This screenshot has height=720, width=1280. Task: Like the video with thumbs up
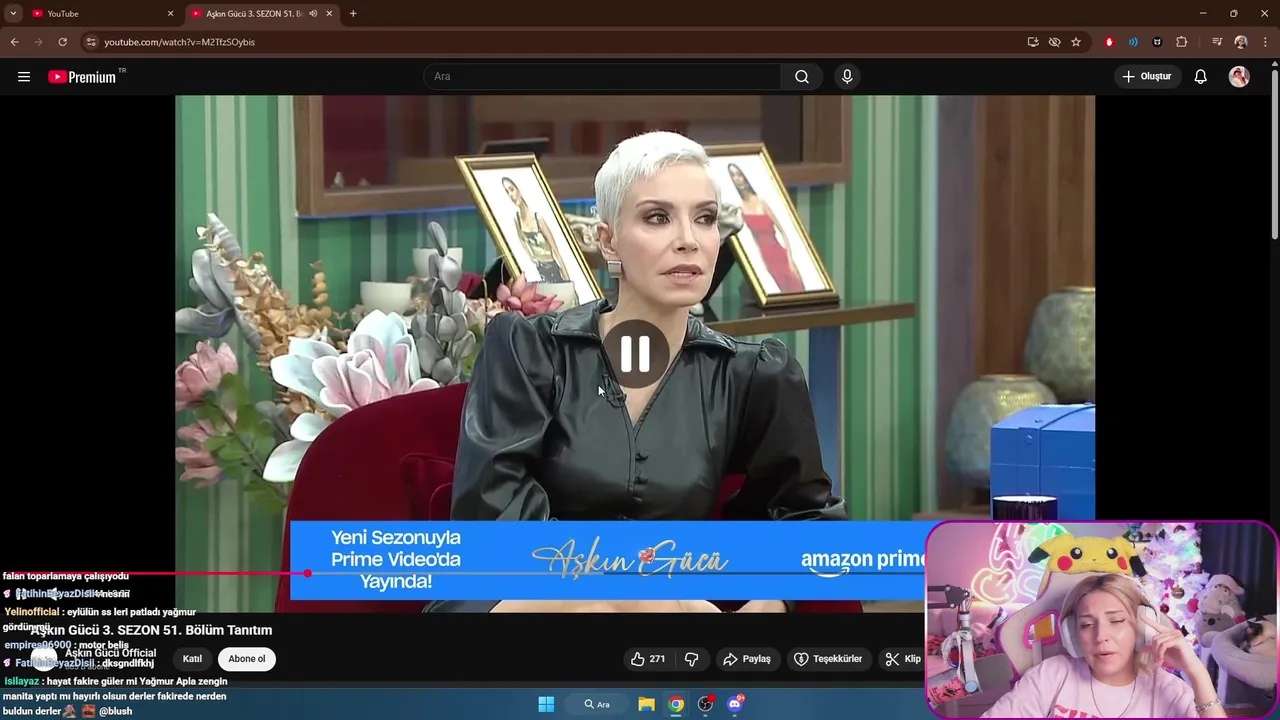(647, 659)
